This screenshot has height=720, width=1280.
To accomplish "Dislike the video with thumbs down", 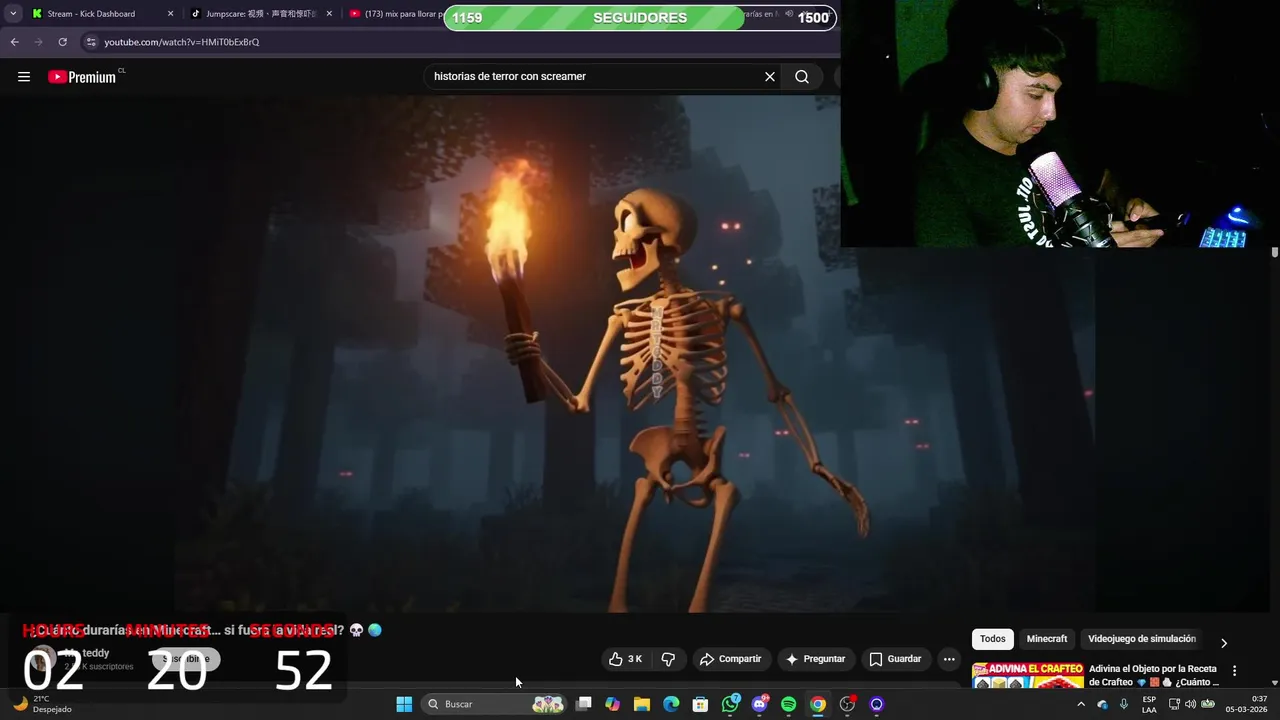I will [x=668, y=659].
